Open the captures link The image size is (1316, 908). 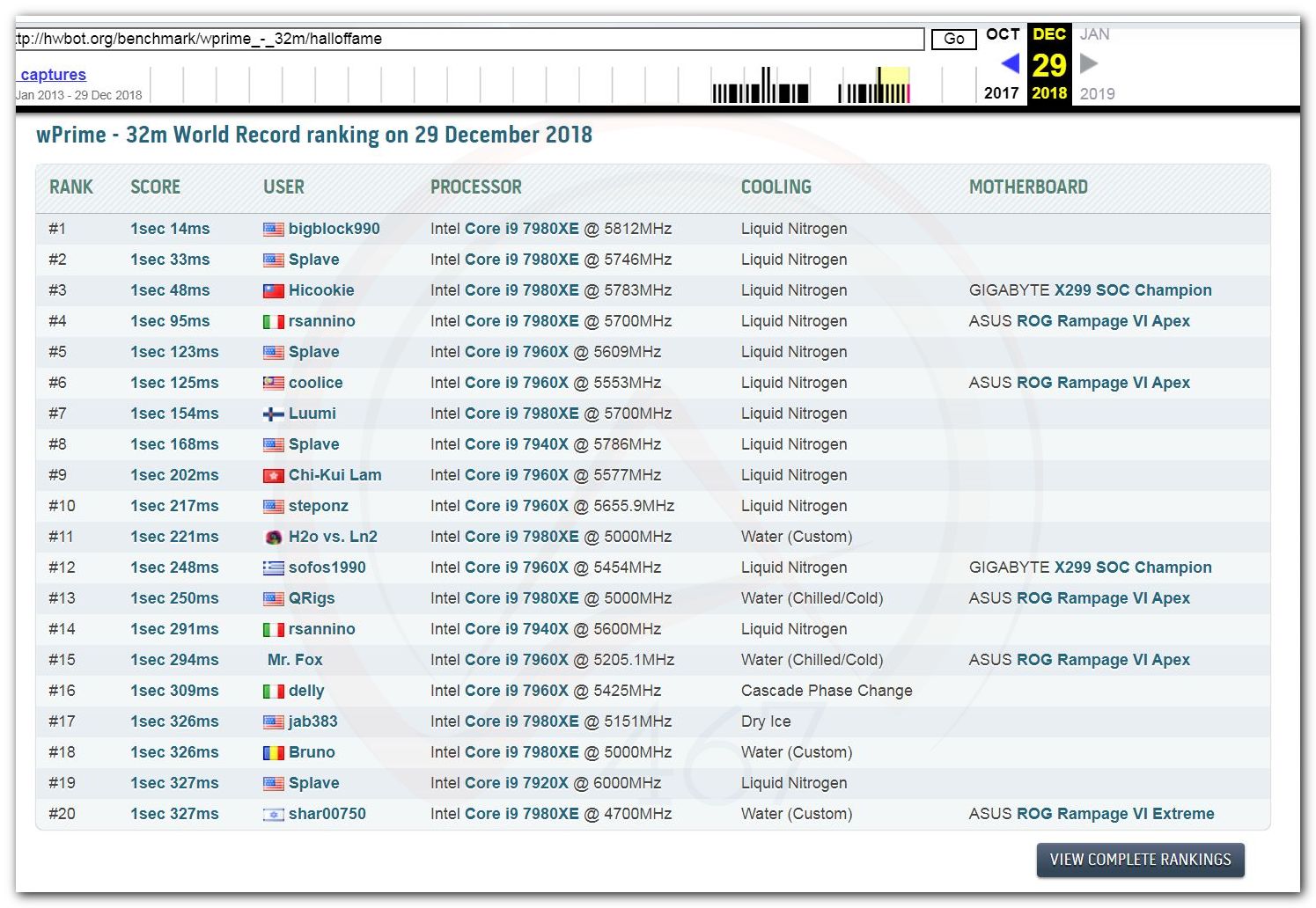(x=53, y=75)
